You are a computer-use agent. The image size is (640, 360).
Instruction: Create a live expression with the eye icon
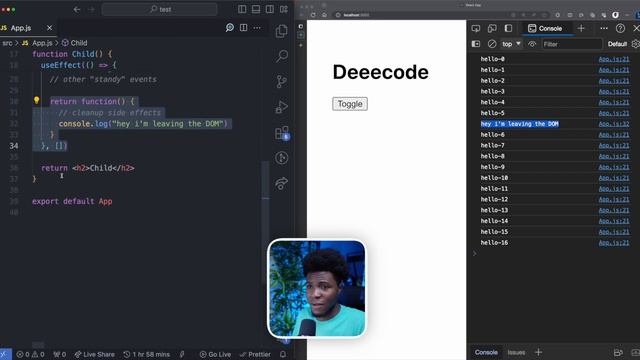point(532,44)
